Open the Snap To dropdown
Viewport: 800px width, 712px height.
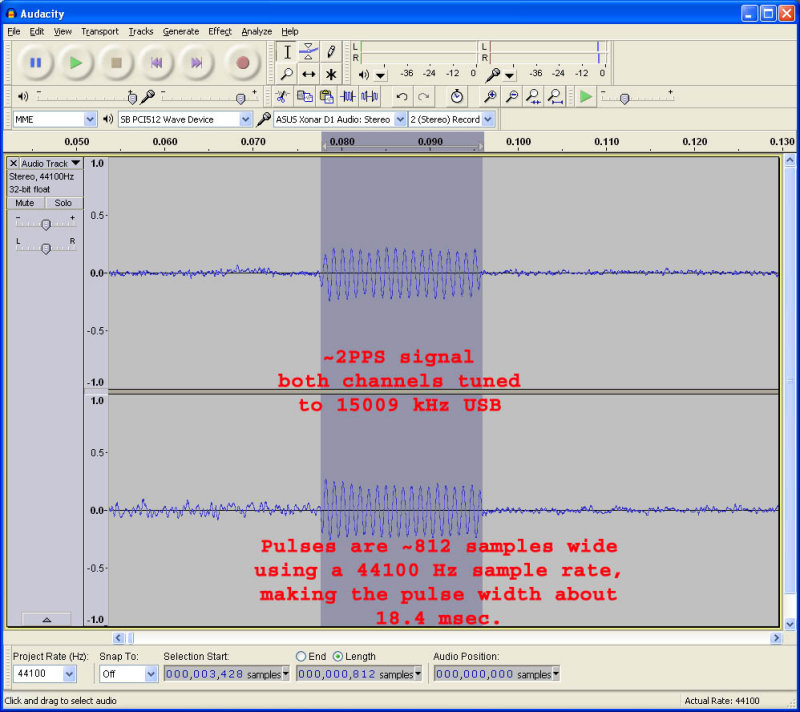click(151, 674)
